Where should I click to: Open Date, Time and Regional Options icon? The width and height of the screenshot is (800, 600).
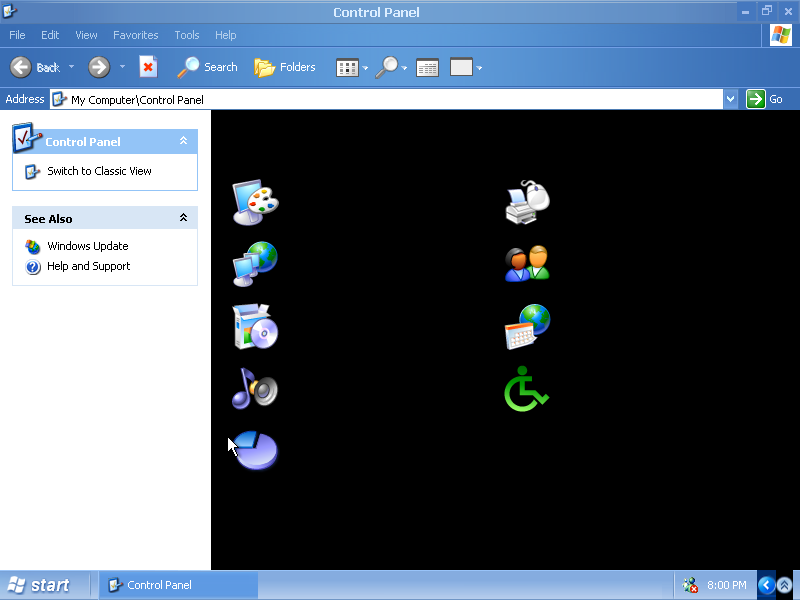pyautogui.click(x=528, y=327)
